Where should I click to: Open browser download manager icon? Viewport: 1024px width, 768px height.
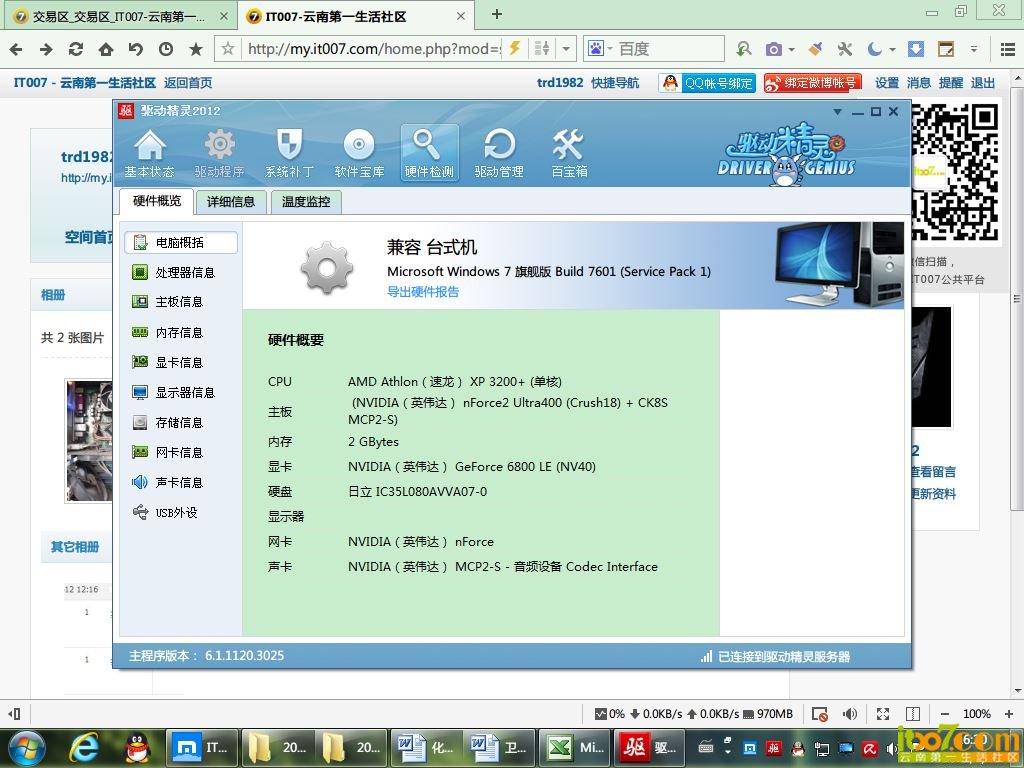click(x=916, y=49)
